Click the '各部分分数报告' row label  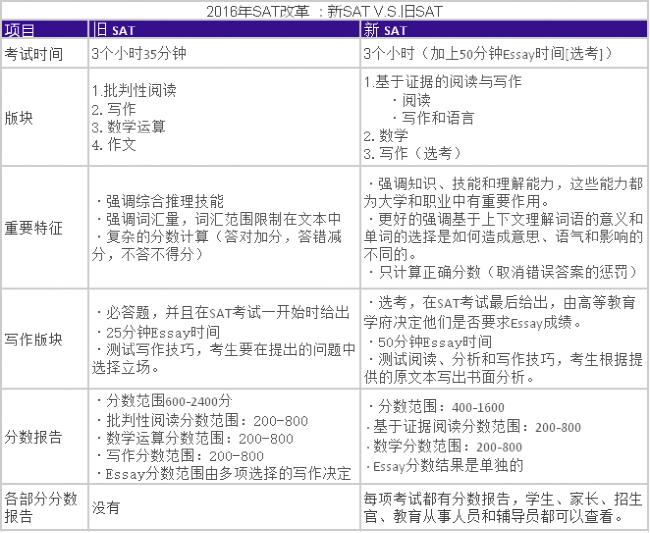click(x=41, y=507)
